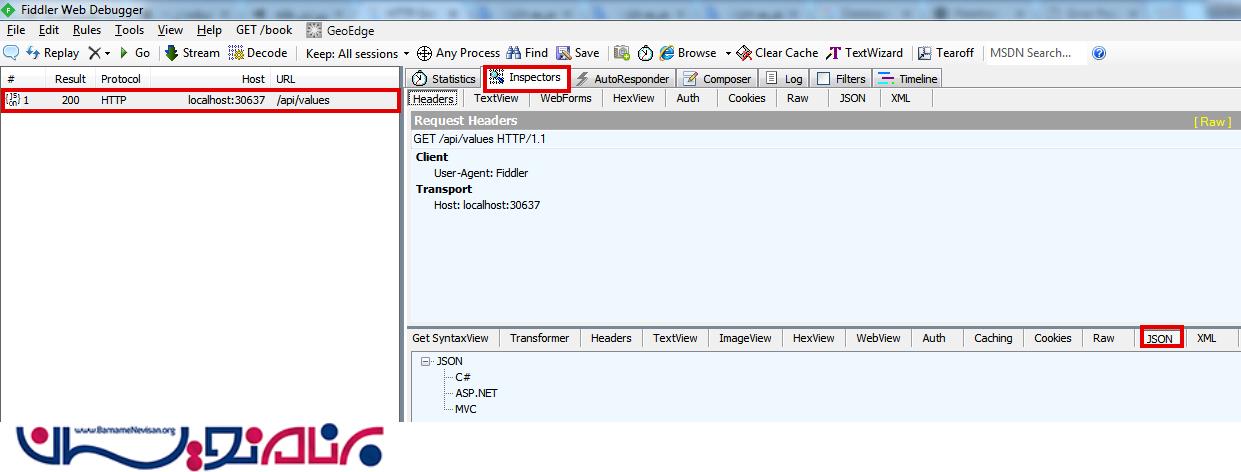The width and height of the screenshot is (1241, 472).
Task: Click the Protocol column header
Action: click(x=121, y=79)
